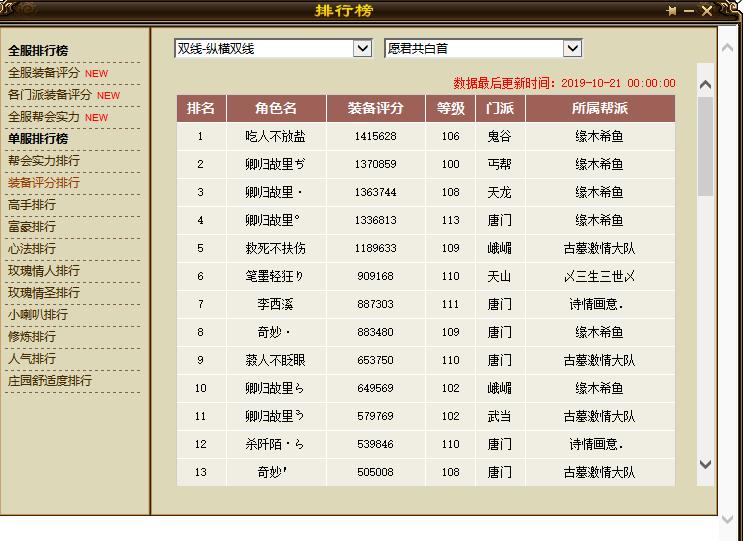This screenshot has height=541, width=743.
Task: Click score value 1370859
Action: 375,164
